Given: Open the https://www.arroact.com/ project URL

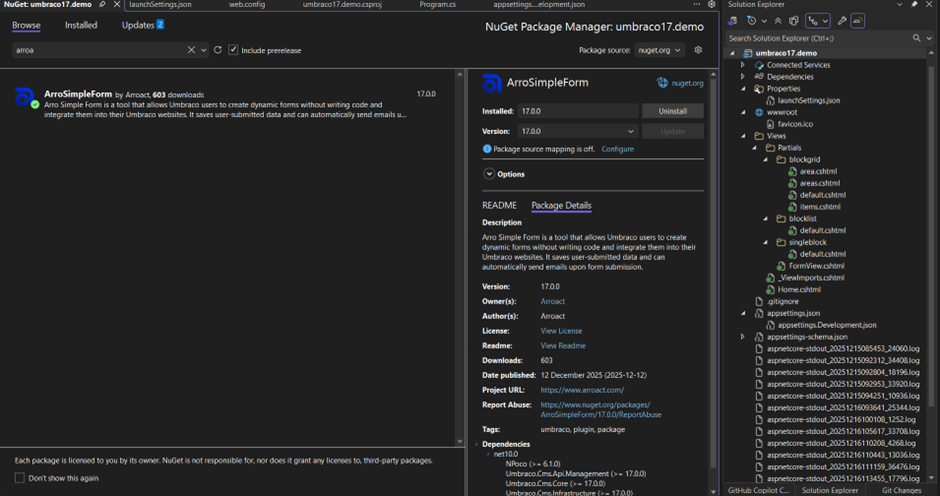Looking at the screenshot, I should coord(582,390).
